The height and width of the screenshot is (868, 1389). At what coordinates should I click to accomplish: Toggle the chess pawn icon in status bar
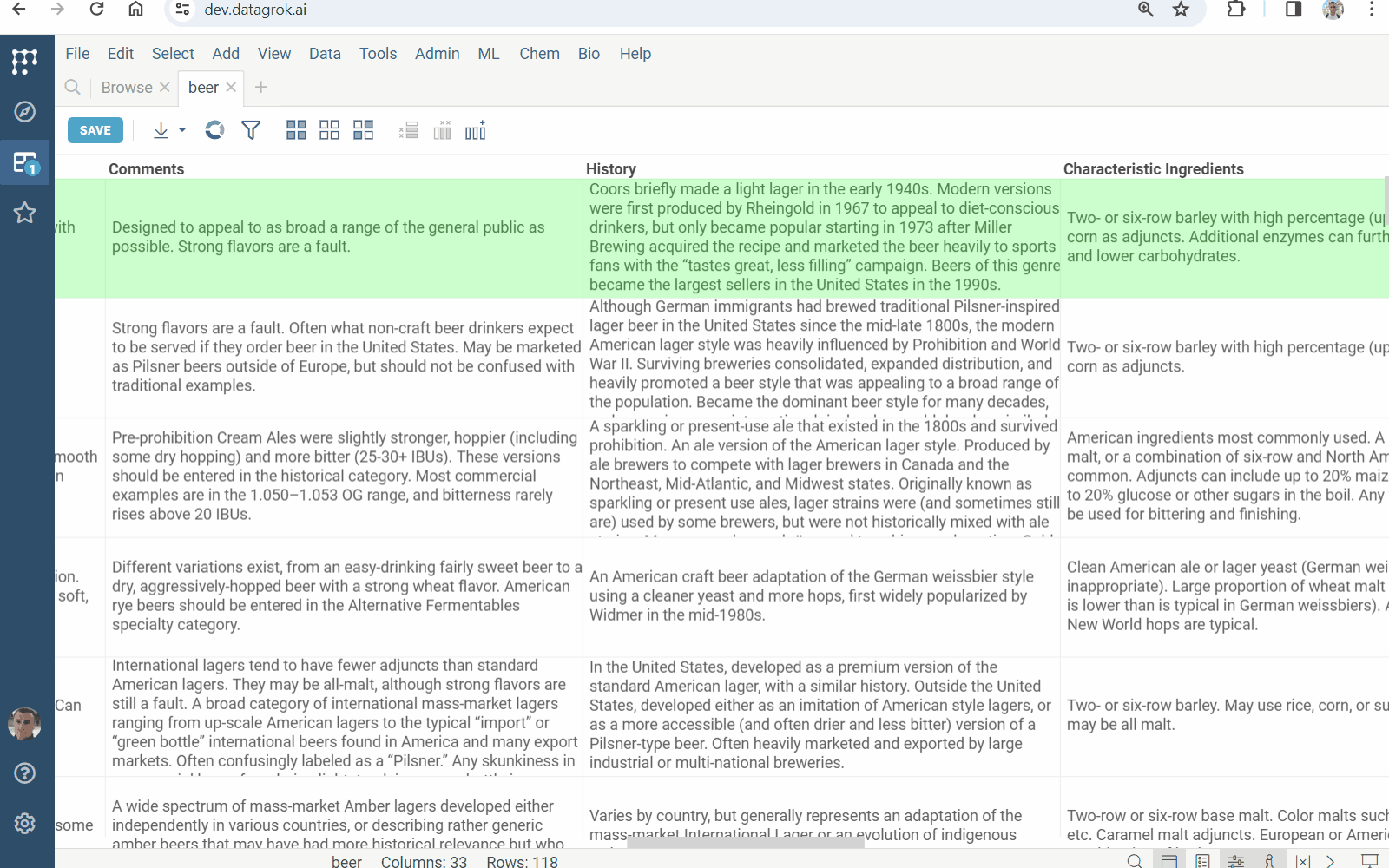(x=1269, y=861)
